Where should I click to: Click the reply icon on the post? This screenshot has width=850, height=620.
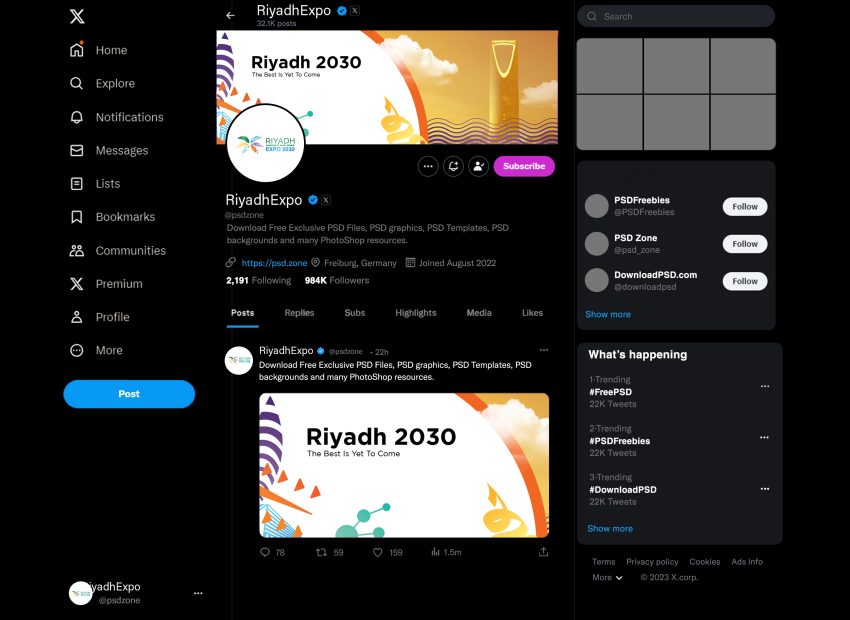point(265,552)
